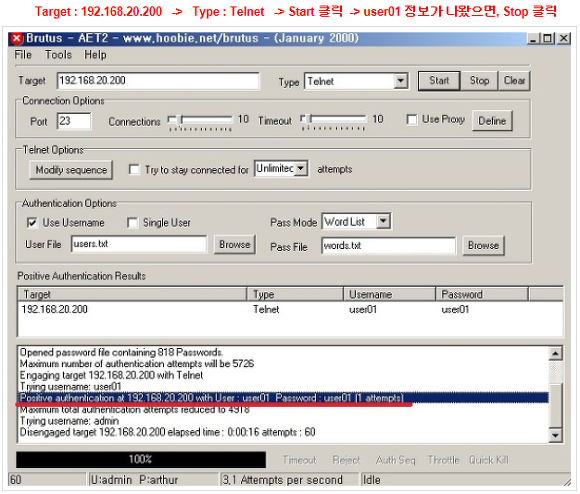Maximize the Brutus window

pos(547,38)
